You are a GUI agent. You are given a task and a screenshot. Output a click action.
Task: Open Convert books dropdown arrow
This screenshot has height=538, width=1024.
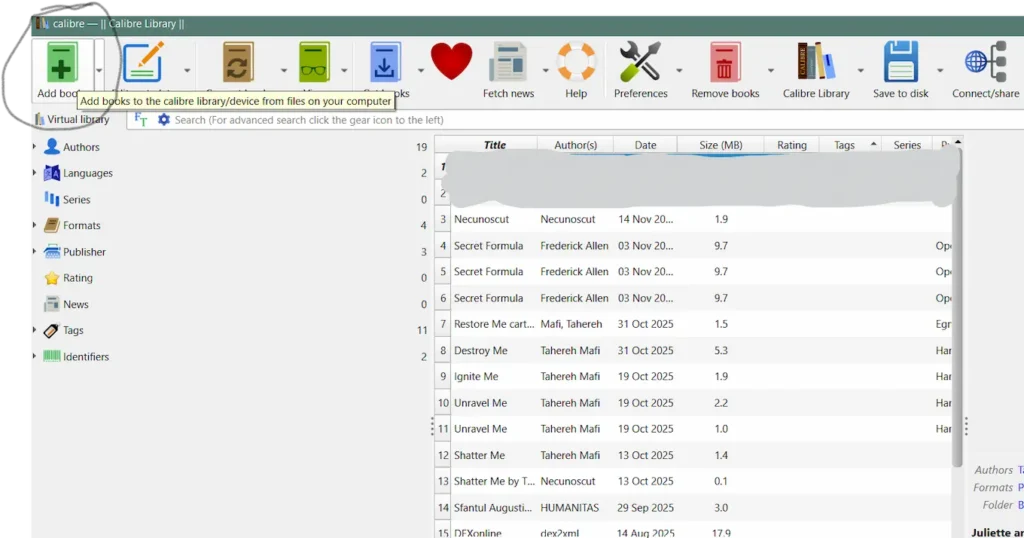tap(283, 70)
